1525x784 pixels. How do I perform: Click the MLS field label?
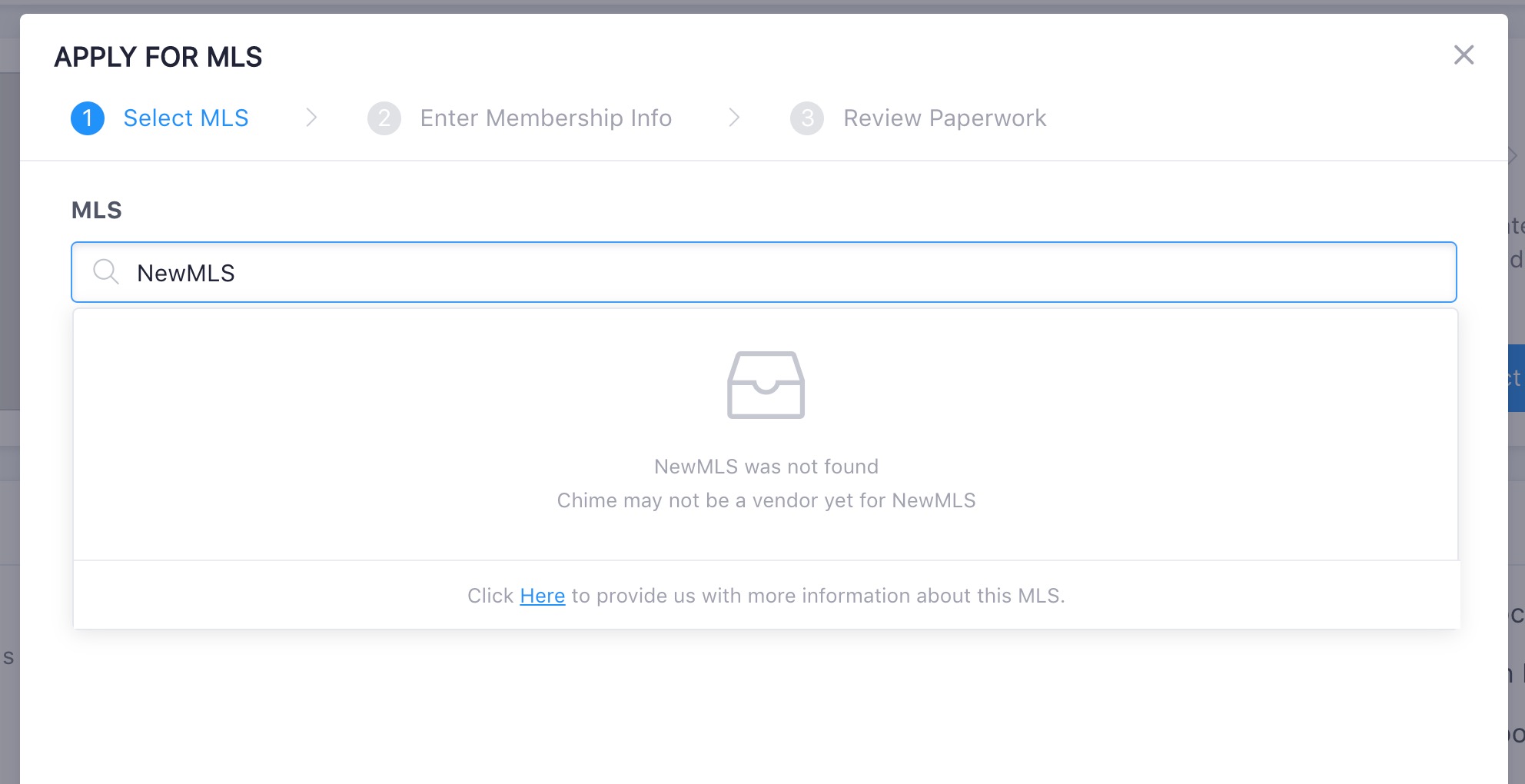97,210
